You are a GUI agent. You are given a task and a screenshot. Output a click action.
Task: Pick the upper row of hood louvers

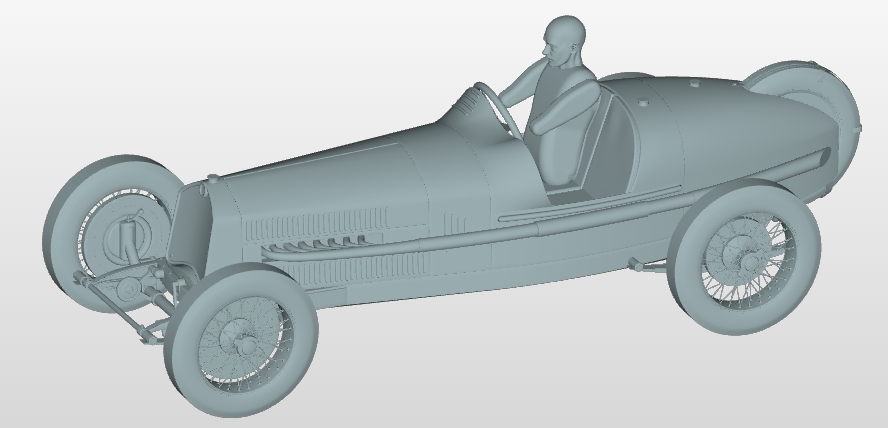click(315, 224)
